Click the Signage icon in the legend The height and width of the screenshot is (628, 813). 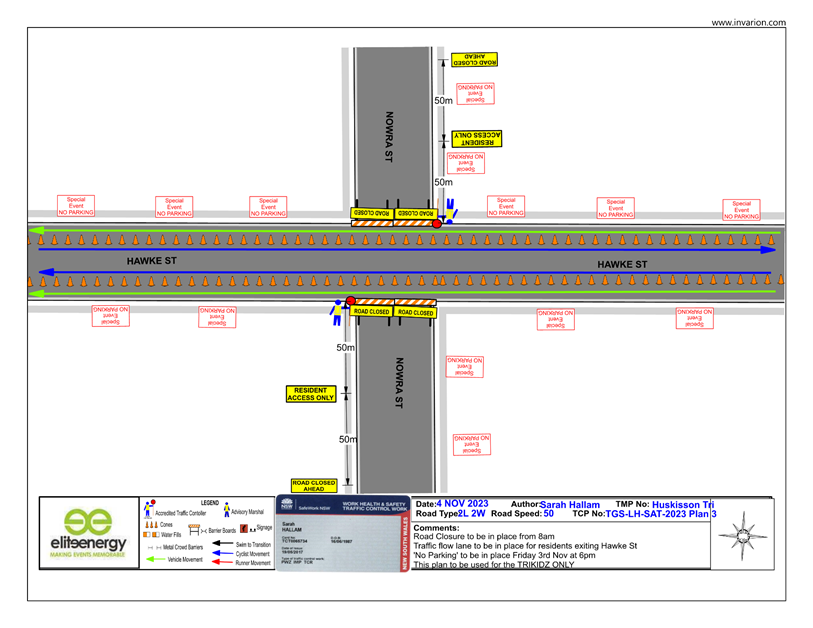(x=243, y=528)
